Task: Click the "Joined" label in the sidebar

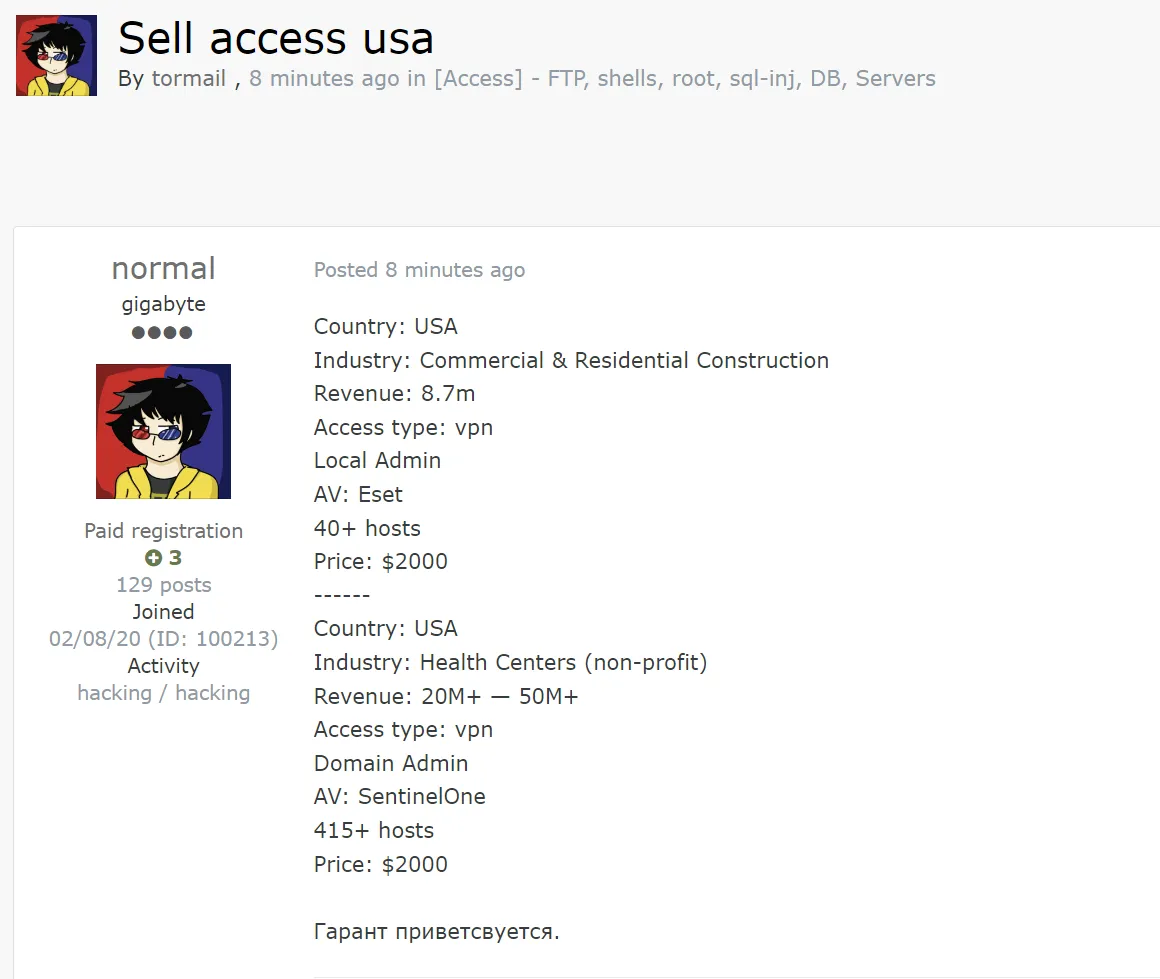Action: (x=163, y=612)
